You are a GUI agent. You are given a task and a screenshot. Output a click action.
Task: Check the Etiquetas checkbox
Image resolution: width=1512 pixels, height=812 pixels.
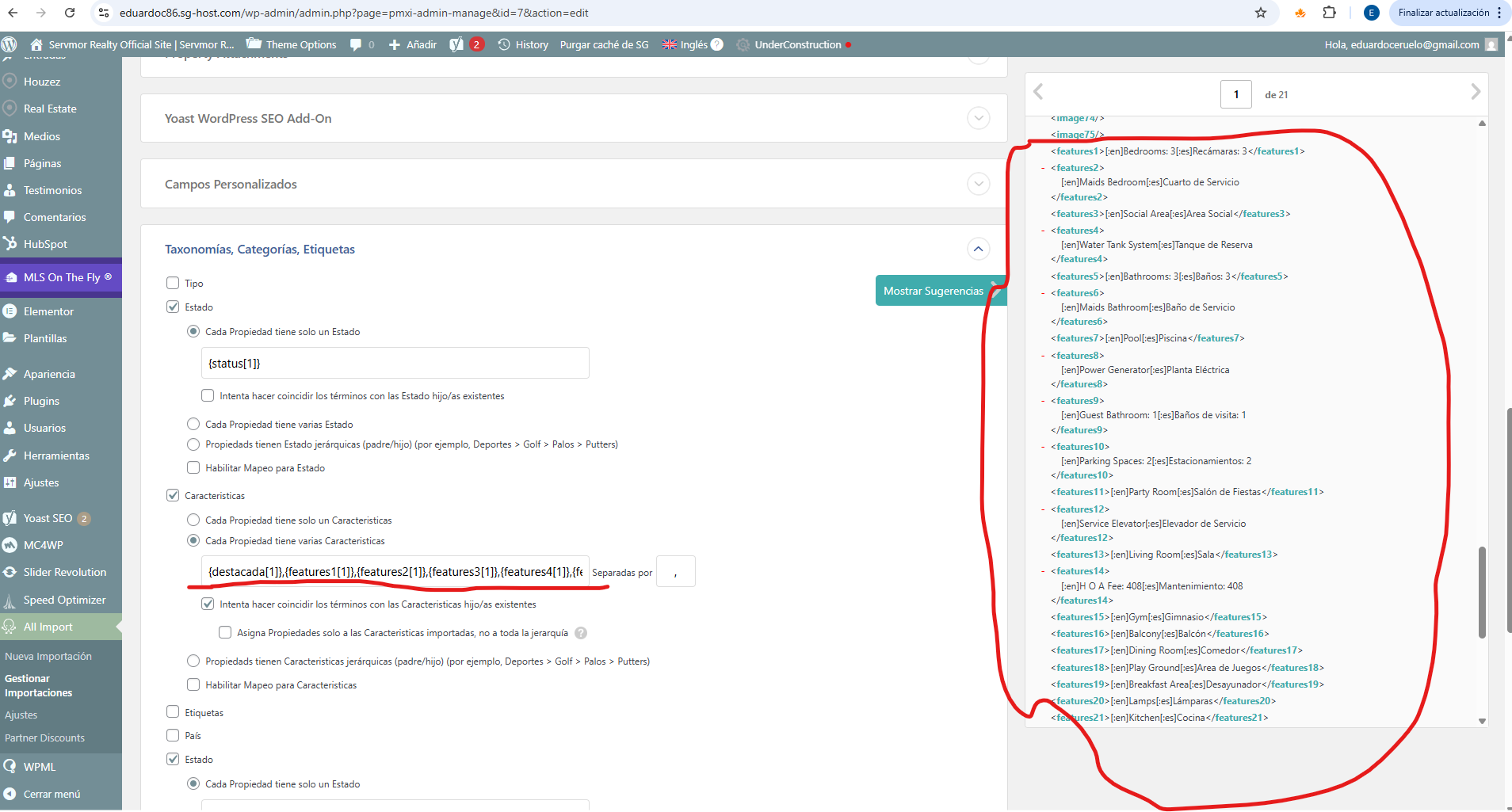pos(173,712)
